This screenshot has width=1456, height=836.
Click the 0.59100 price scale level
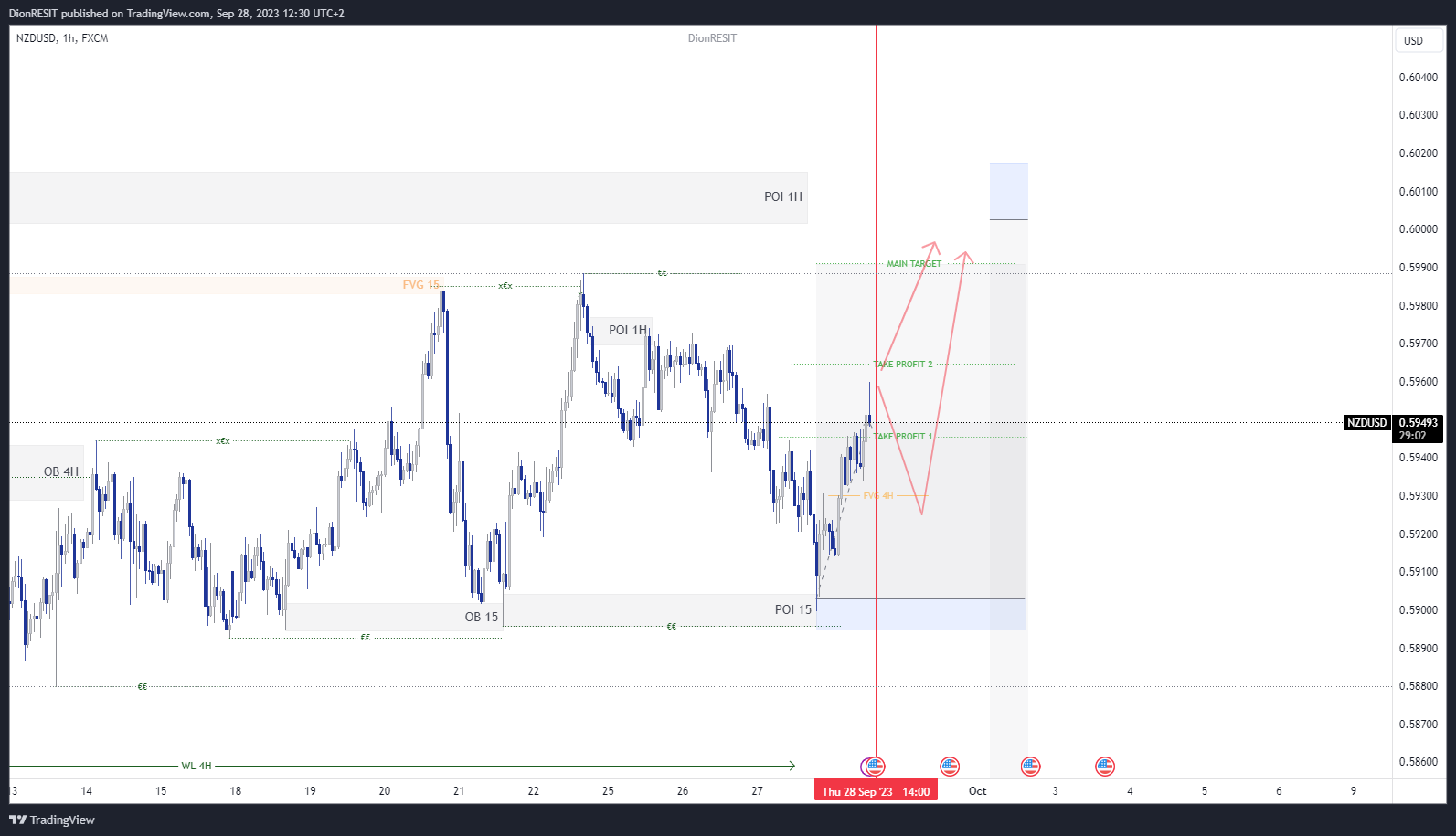point(1419,572)
